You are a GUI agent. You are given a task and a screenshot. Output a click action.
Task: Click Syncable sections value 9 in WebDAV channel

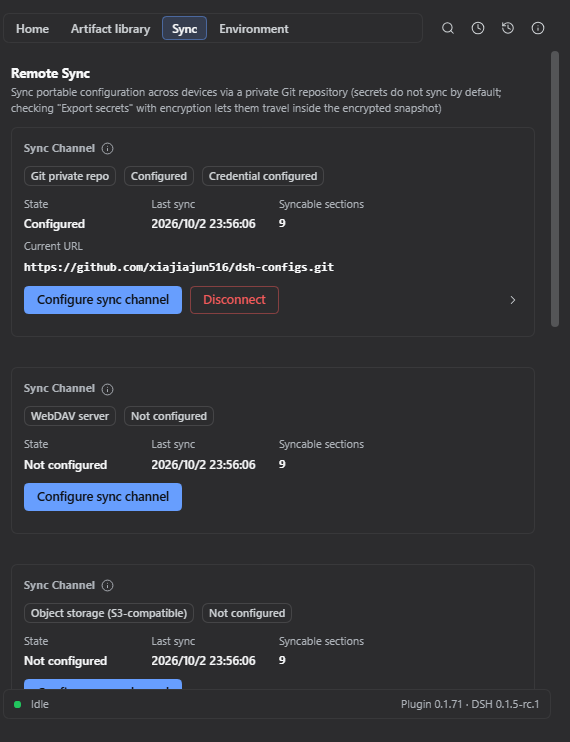tap(282, 464)
